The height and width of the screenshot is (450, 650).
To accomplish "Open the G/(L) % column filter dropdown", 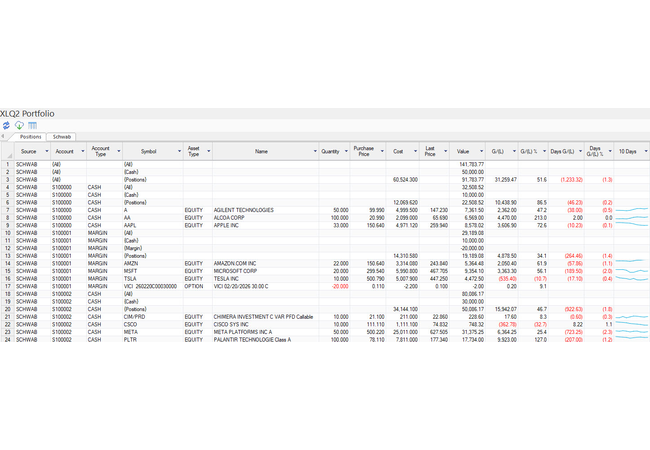I will point(544,151).
